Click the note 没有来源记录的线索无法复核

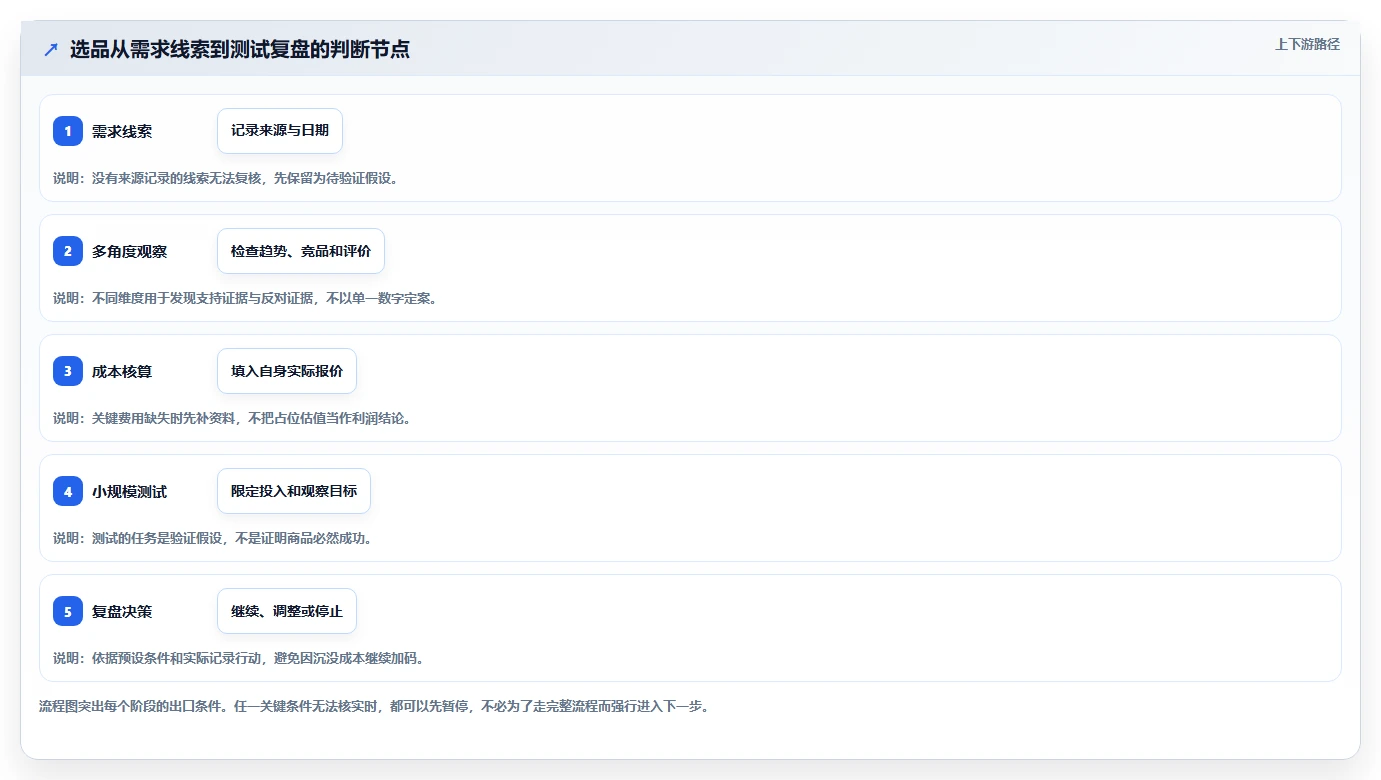point(176,178)
